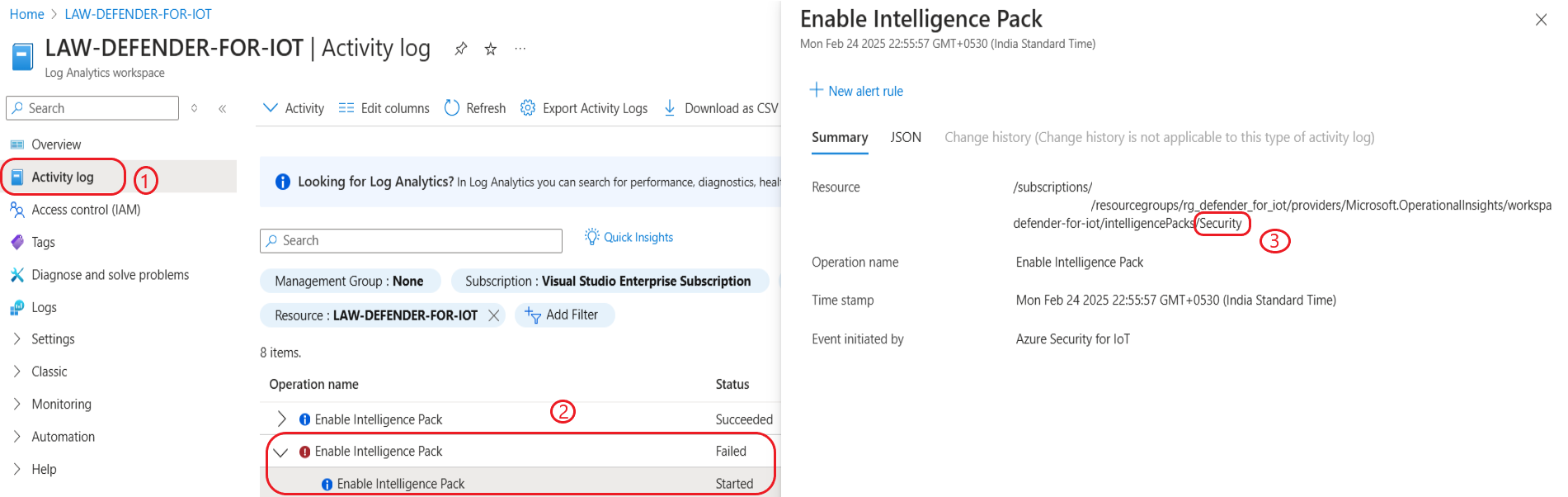Favorite the workspace with the star icon
The width and height of the screenshot is (1568, 497).
point(491,49)
